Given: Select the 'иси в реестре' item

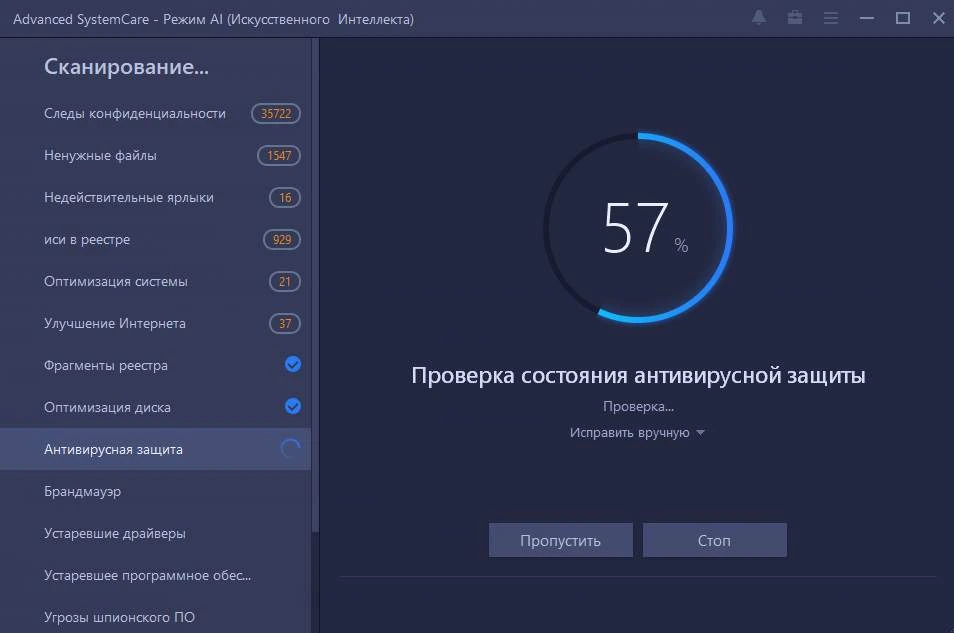Looking at the screenshot, I should click(x=155, y=239).
